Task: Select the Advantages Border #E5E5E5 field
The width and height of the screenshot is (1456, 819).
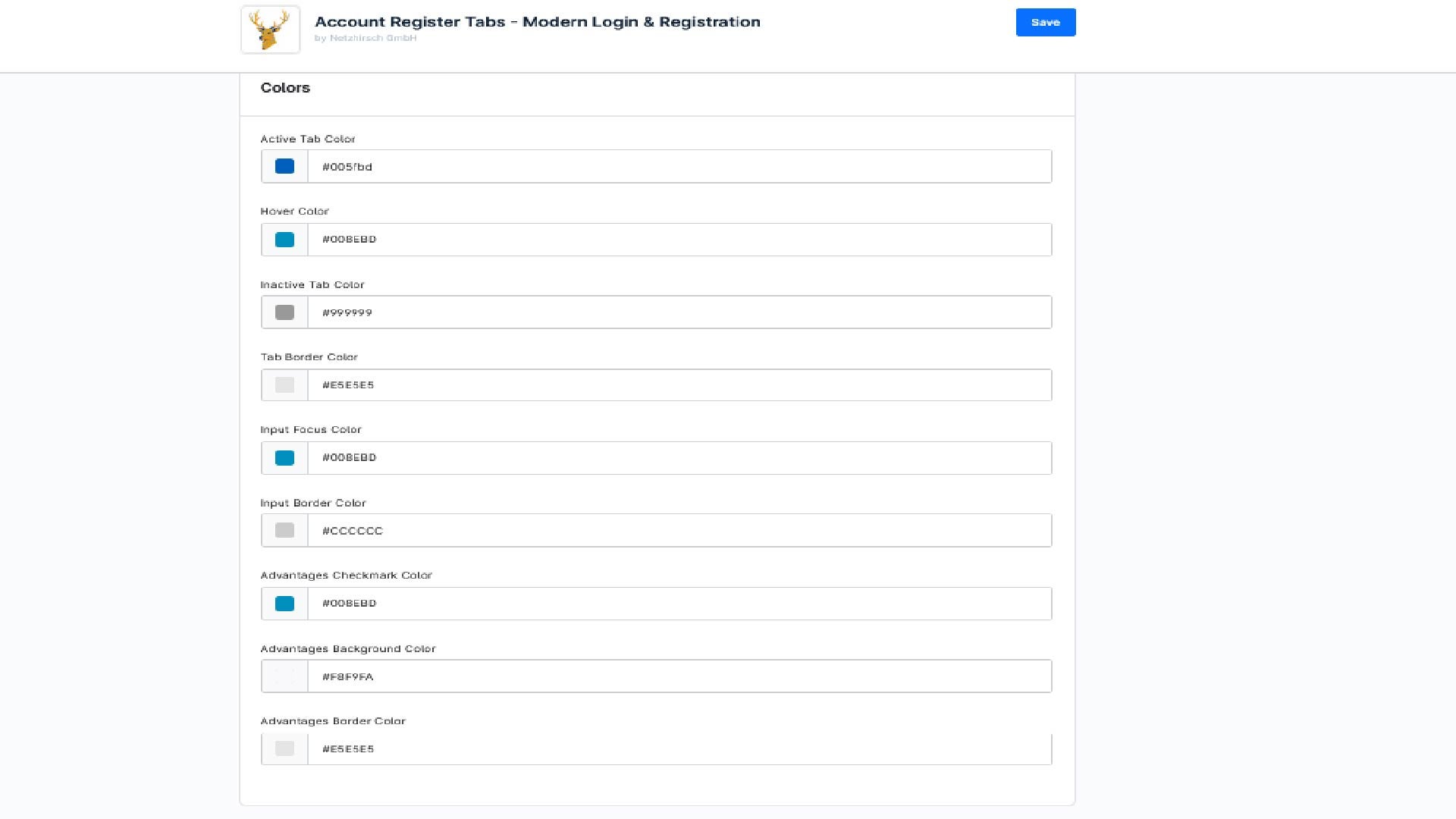Action: tap(679, 748)
